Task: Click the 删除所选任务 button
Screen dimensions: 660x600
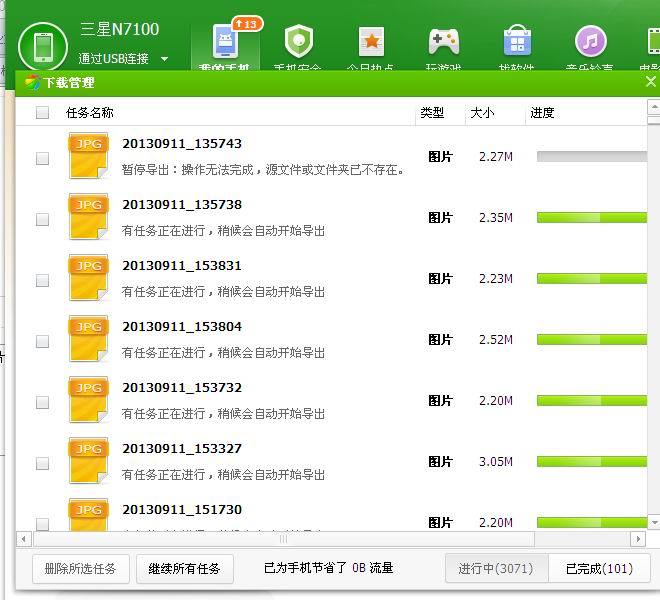Action: [80, 569]
